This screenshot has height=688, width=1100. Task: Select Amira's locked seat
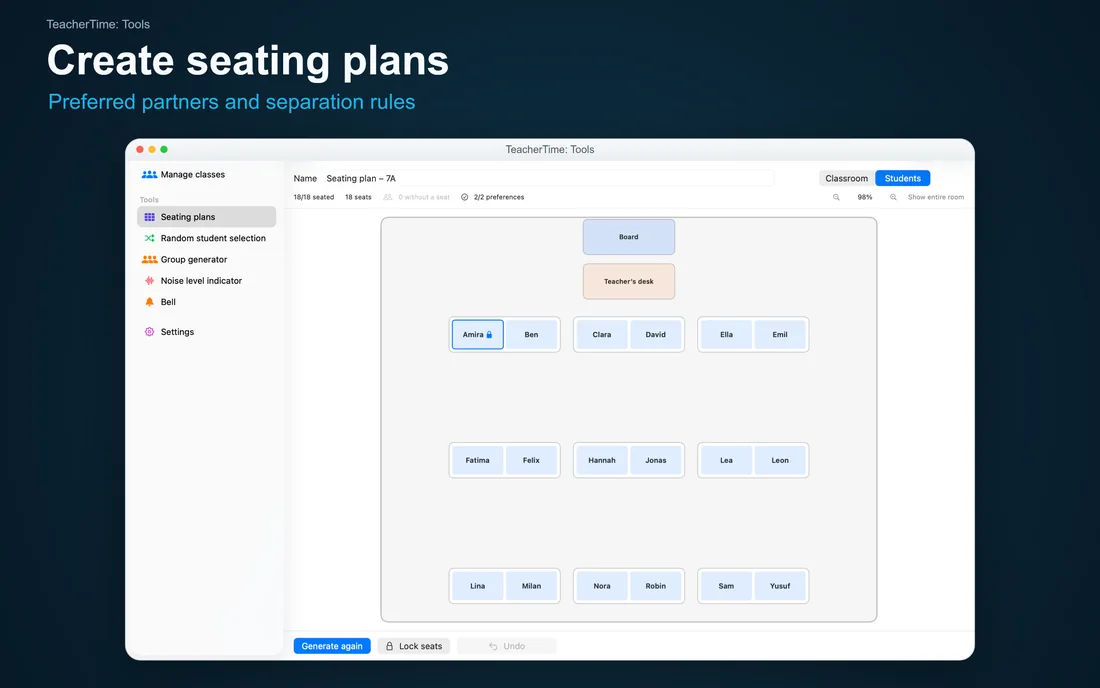[x=478, y=335]
